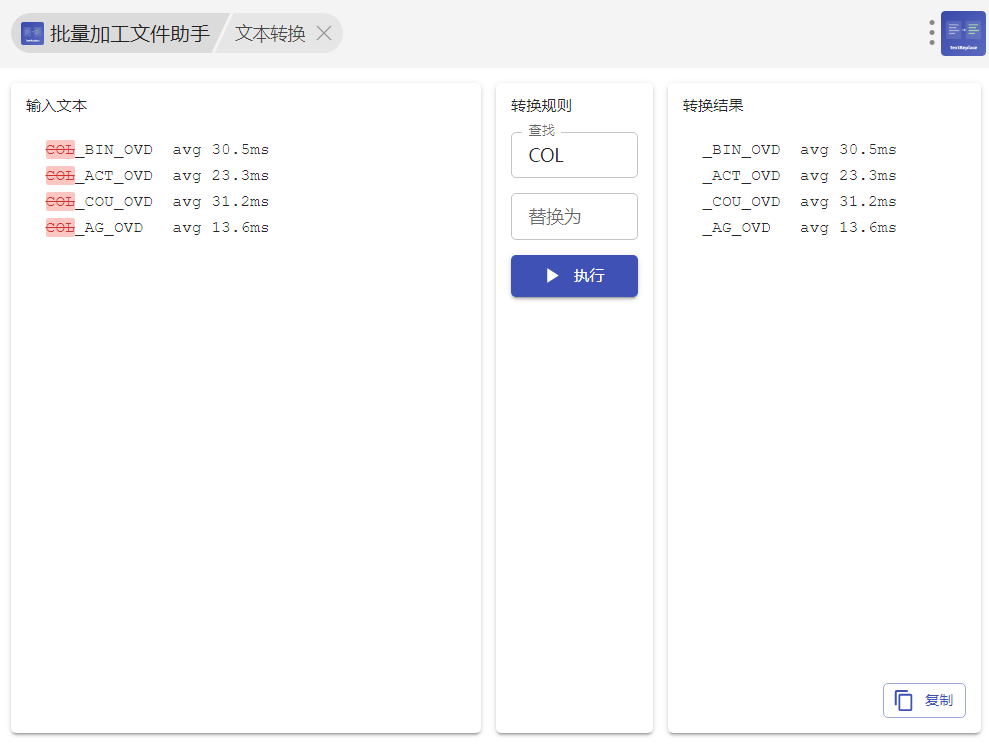Focus the 替换为 input field
The height and width of the screenshot is (747, 989).
point(574,216)
